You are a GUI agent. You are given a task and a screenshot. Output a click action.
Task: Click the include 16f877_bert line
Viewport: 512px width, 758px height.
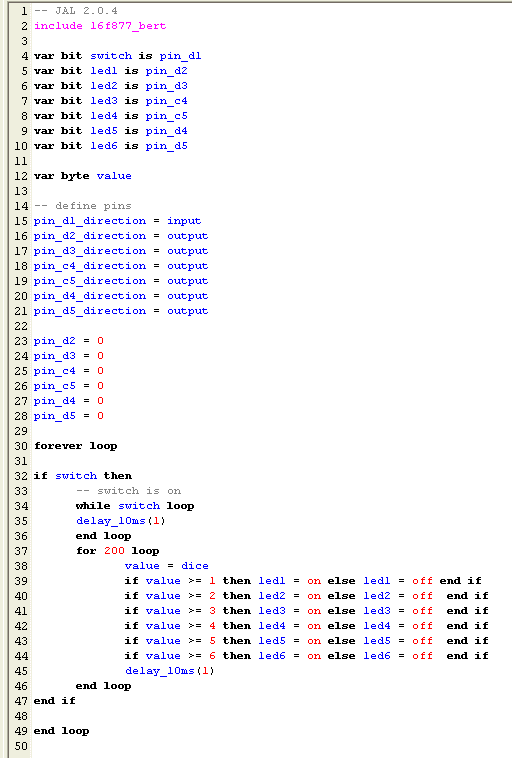tap(100, 26)
